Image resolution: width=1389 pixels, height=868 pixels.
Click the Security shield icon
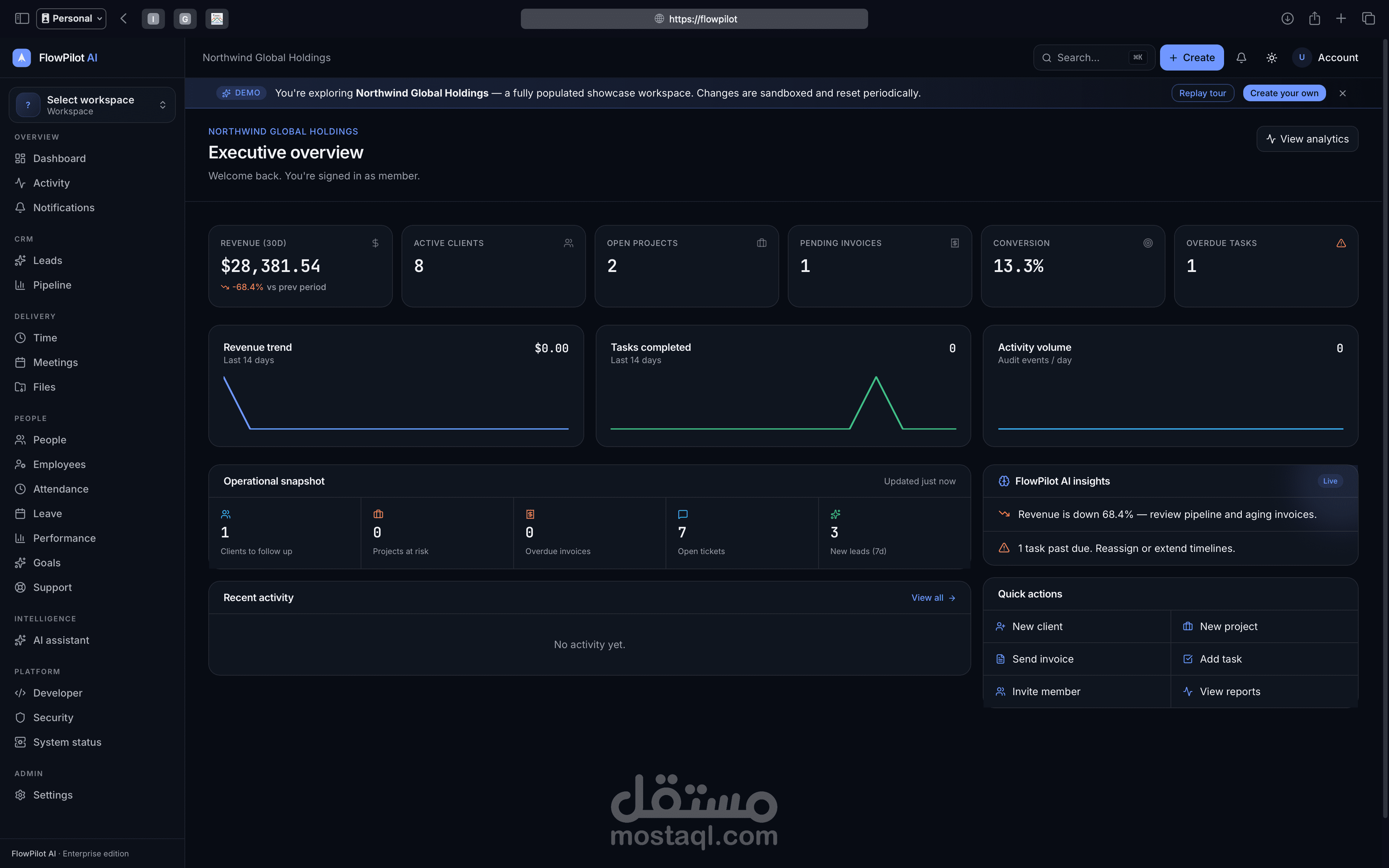pos(20,718)
